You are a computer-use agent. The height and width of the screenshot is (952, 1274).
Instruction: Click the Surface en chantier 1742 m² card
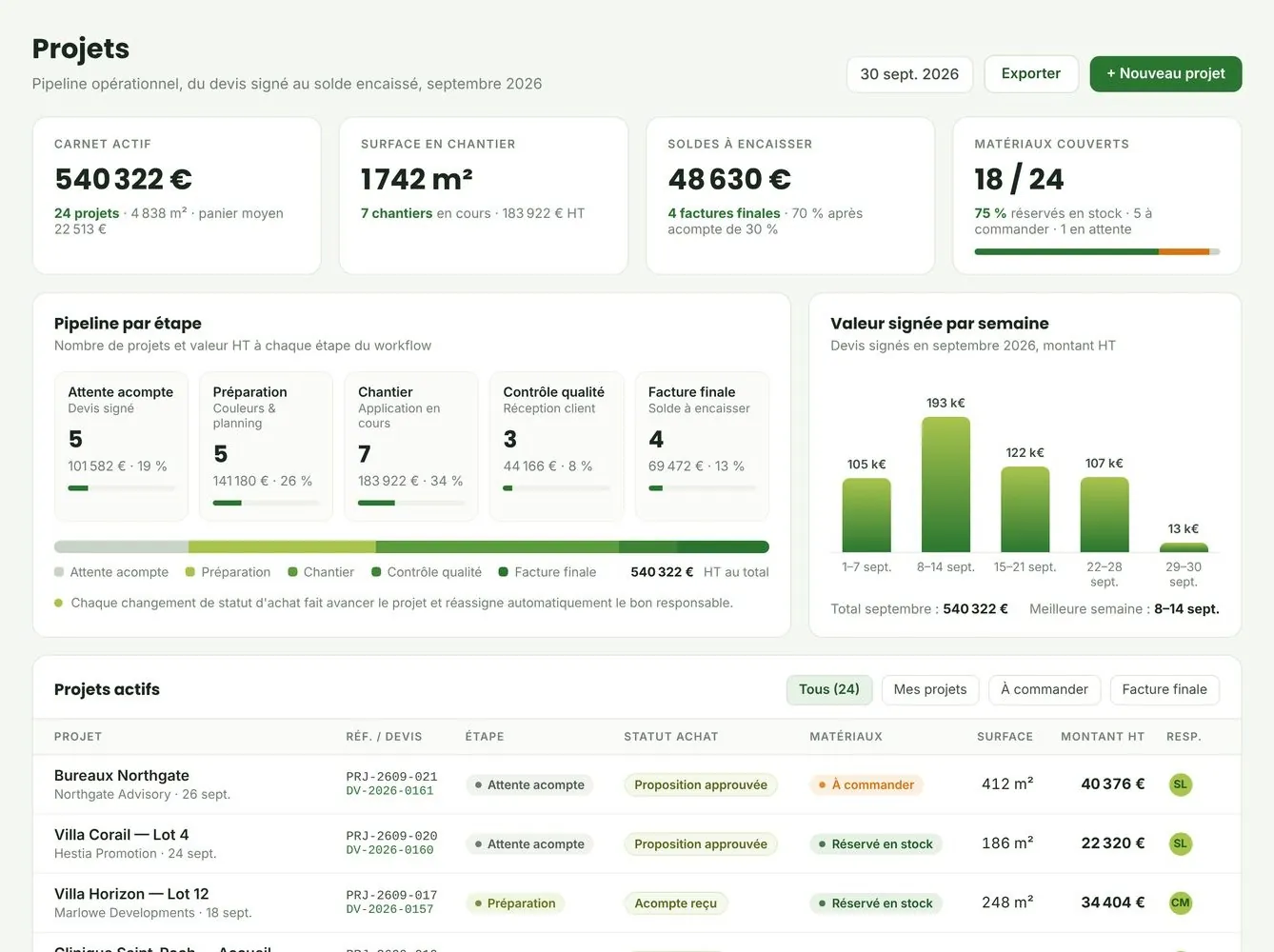(484, 196)
